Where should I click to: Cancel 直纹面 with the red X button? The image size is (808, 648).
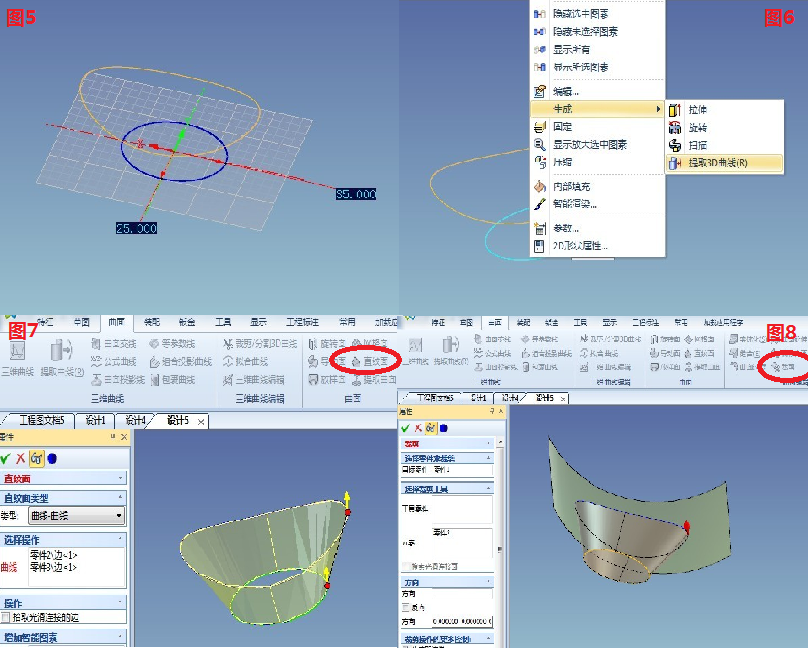click(21, 458)
